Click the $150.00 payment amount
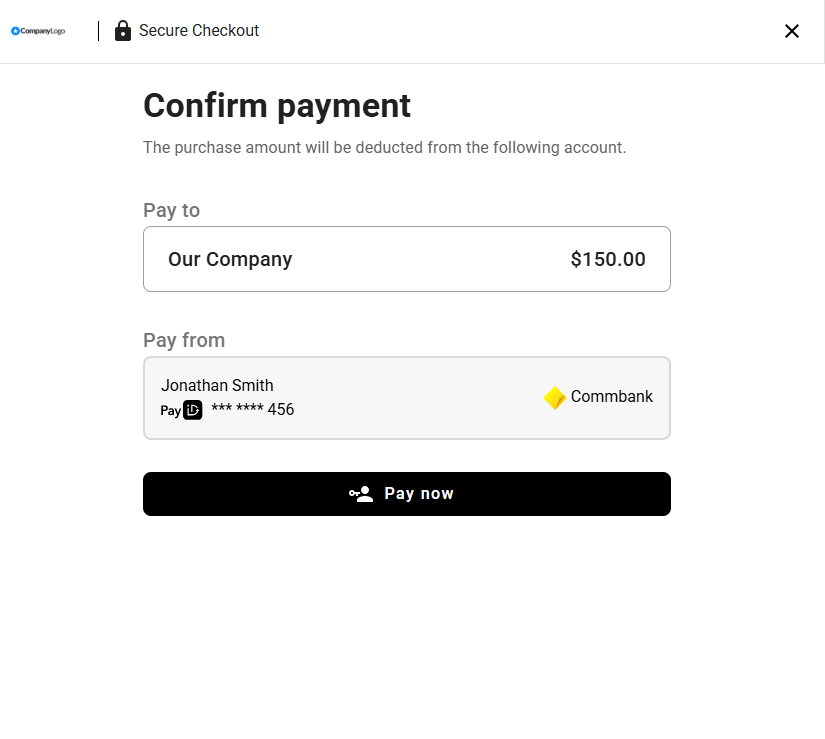 point(608,259)
